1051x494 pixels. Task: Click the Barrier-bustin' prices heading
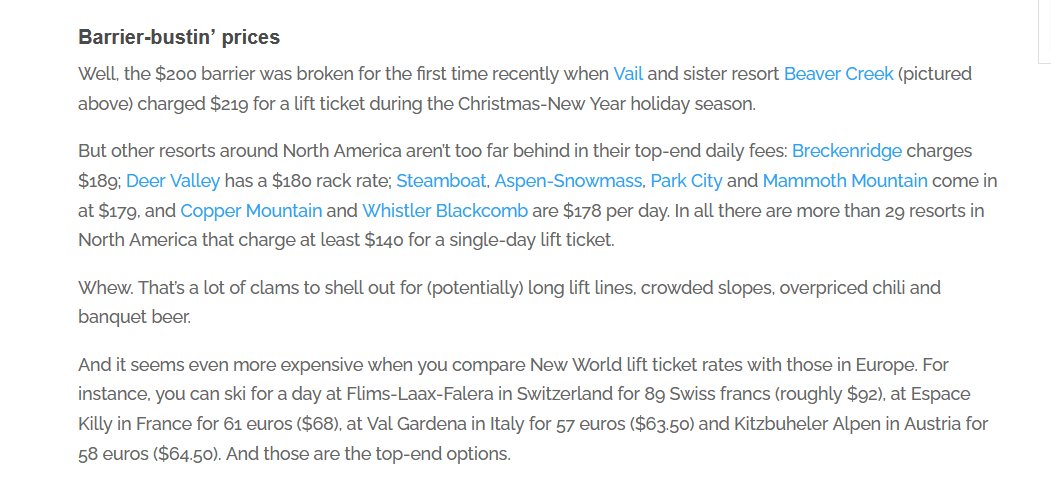point(179,37)
